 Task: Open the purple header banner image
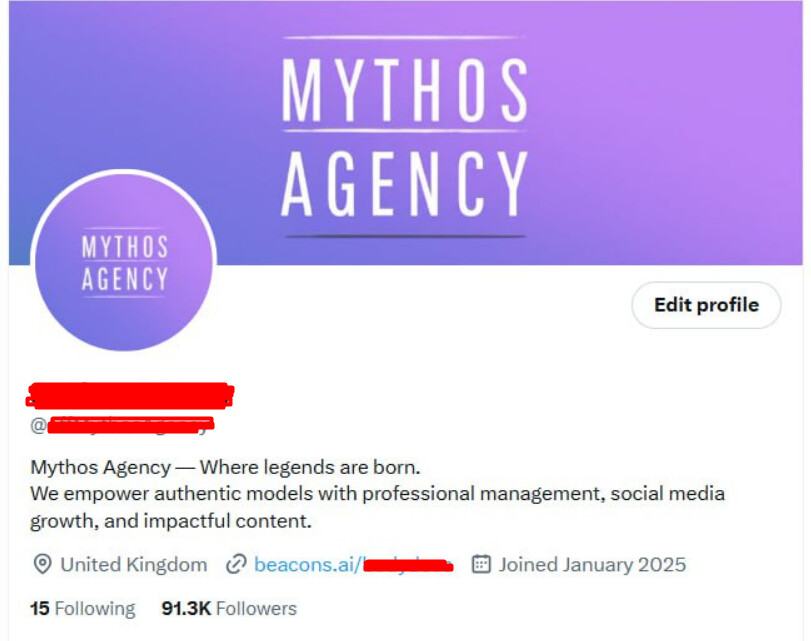406,132
